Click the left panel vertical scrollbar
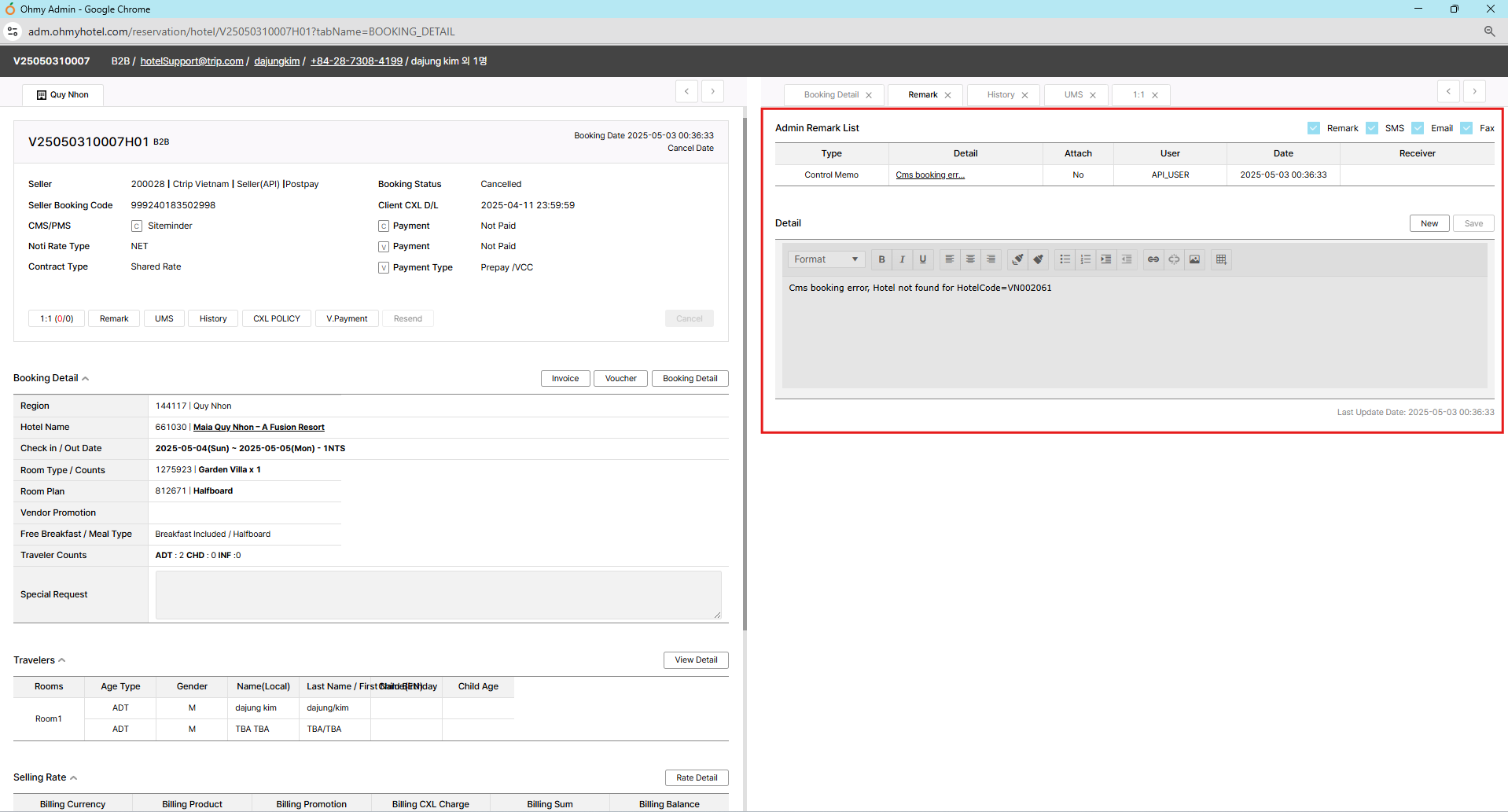1508x812 pixels. [x=745, y=373]
